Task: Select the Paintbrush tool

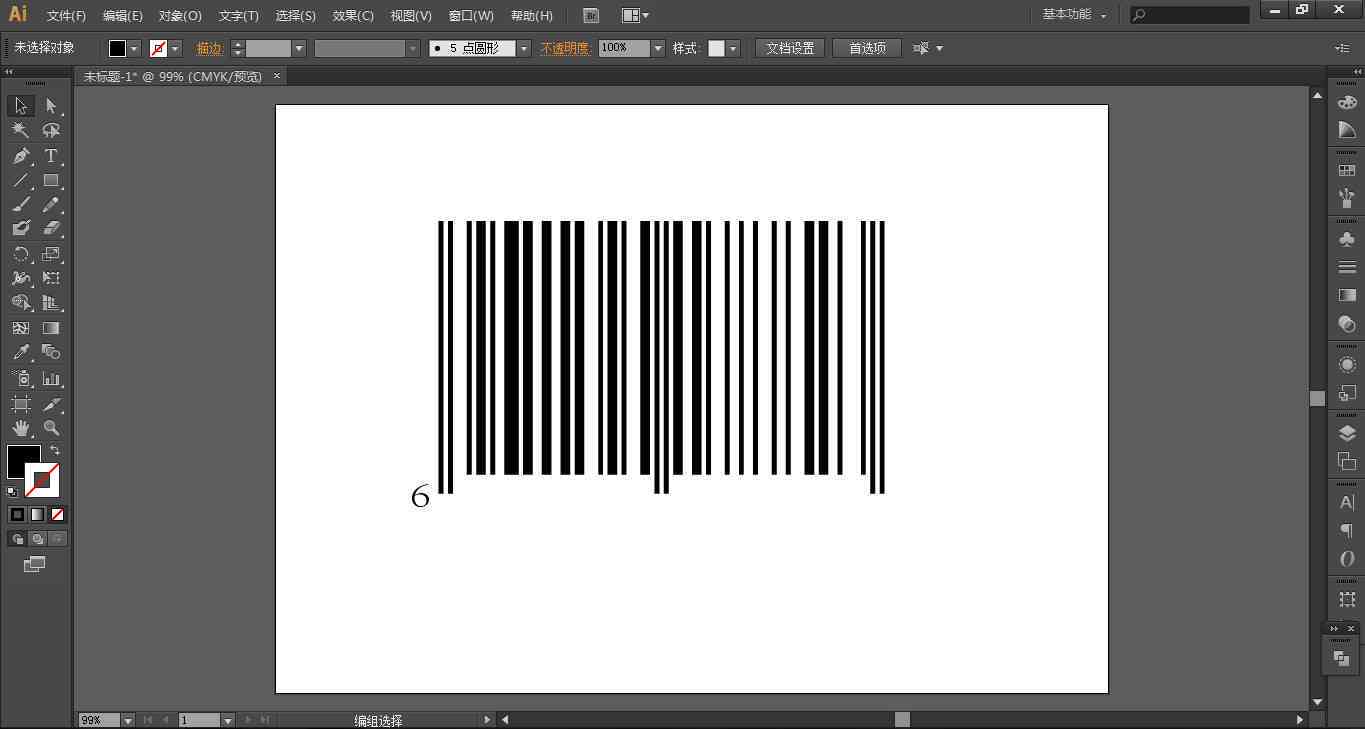Action: pyautogui.click(x=21, y=204)
